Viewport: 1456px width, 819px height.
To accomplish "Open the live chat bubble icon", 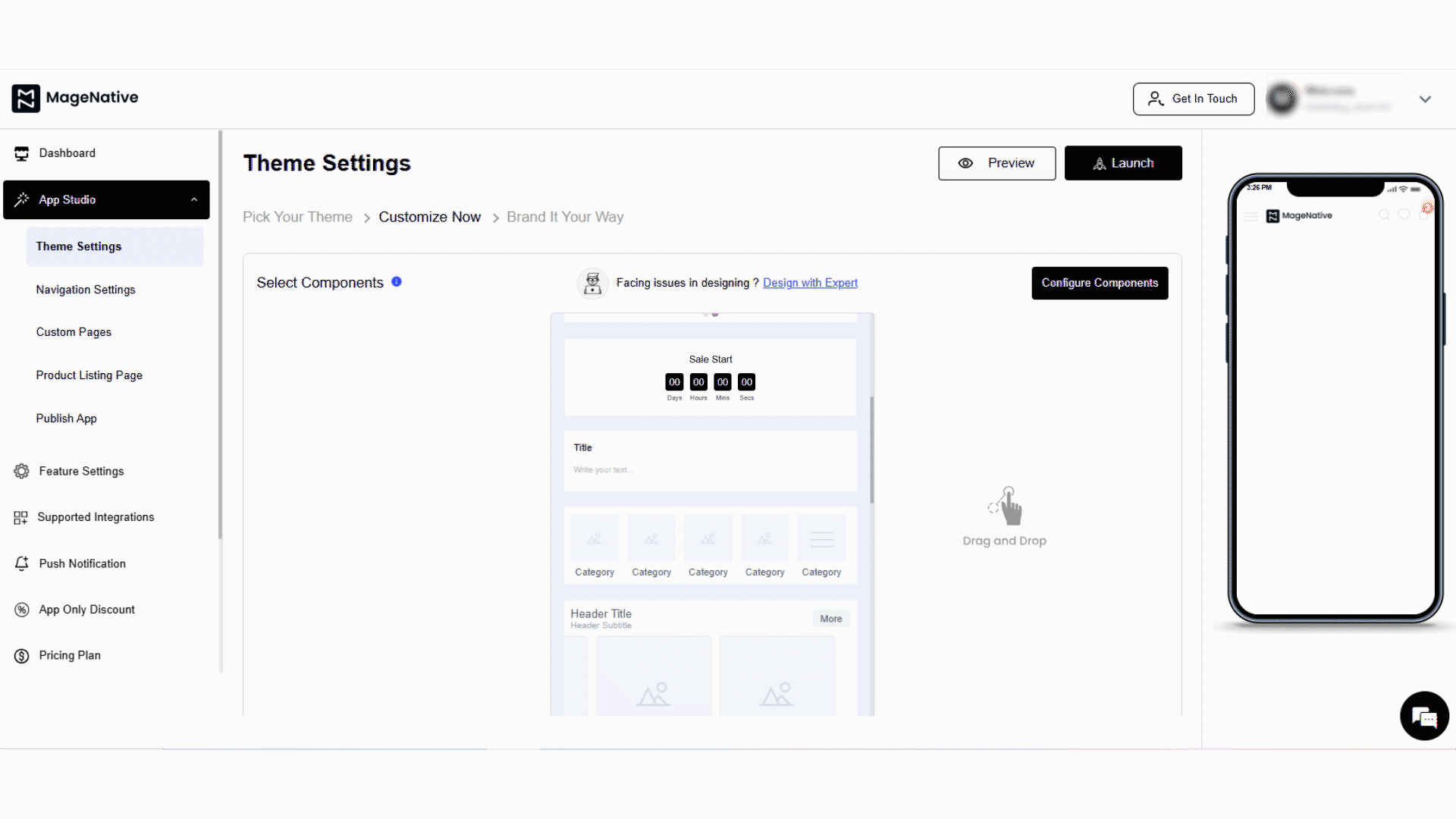I will [1423, 716].
